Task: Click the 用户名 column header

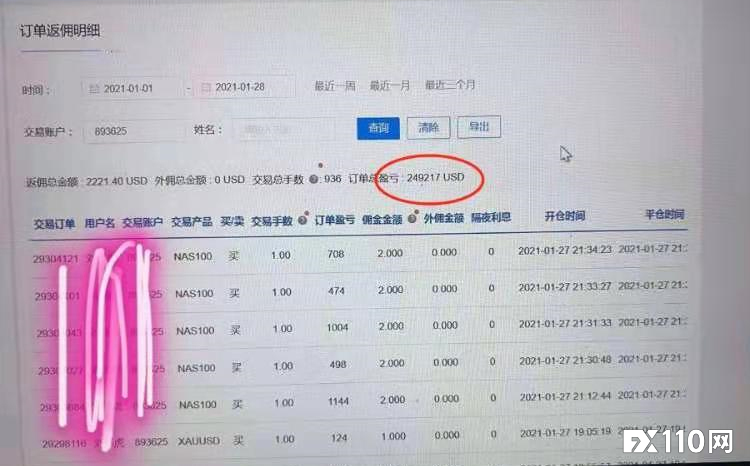Action: (x=99, y=223)
